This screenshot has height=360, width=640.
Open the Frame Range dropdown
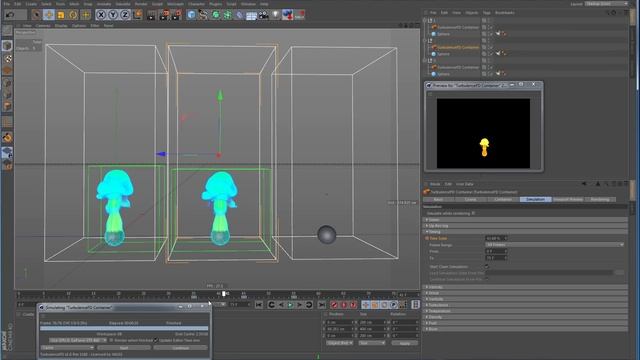point(555,245)
